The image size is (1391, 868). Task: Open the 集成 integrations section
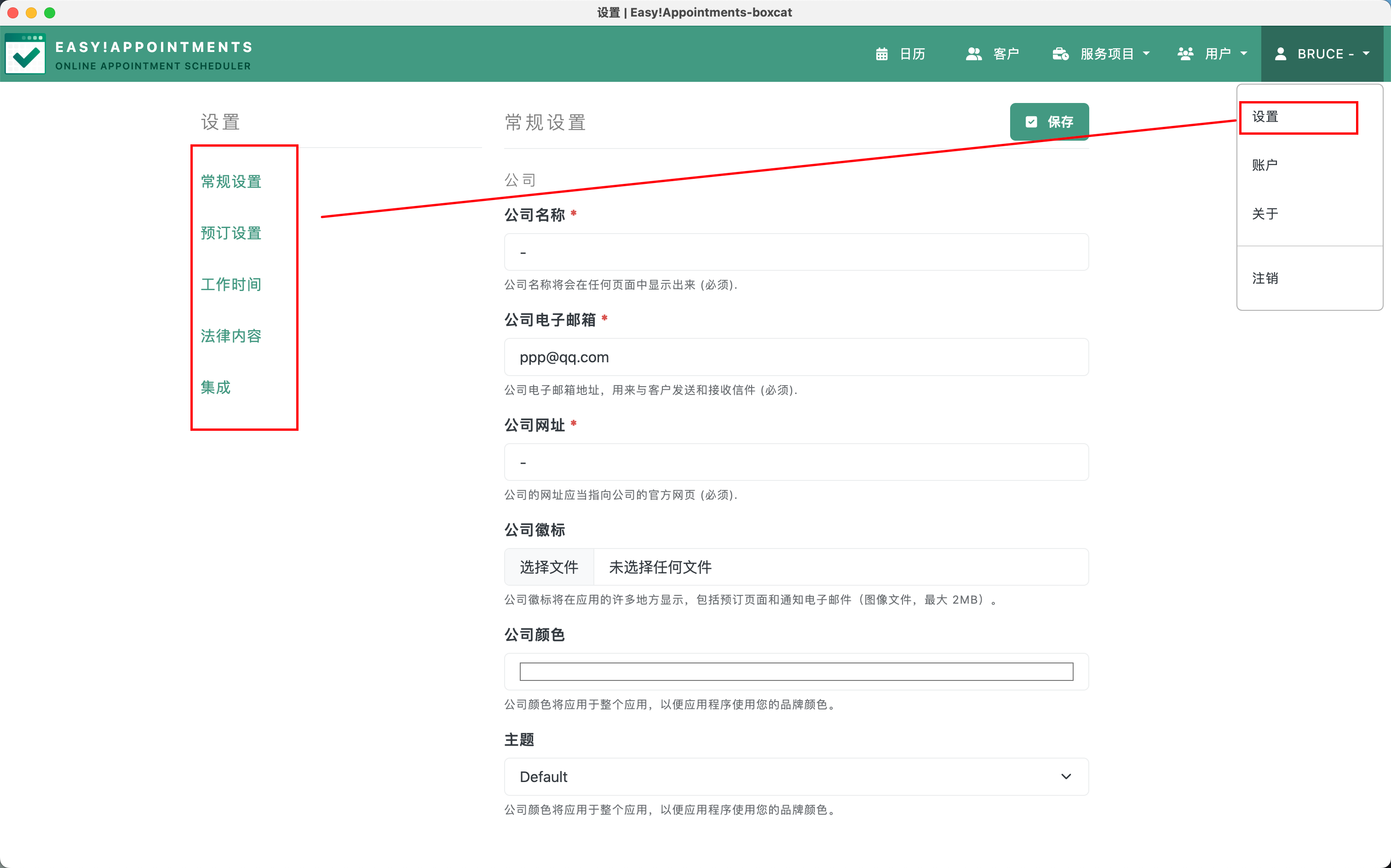[x=215, y=388]
